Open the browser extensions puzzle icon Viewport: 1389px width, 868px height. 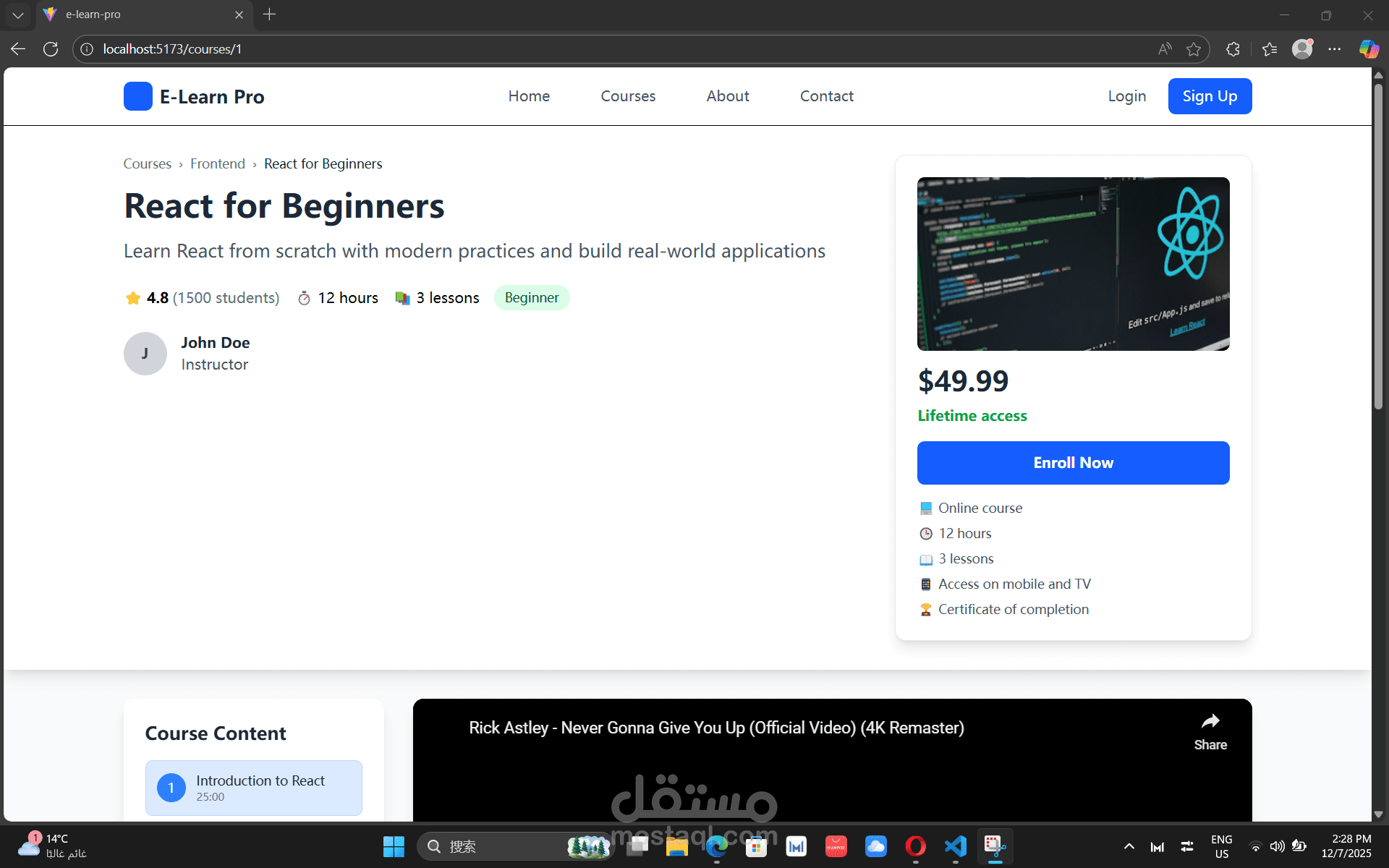[1233, 49]
